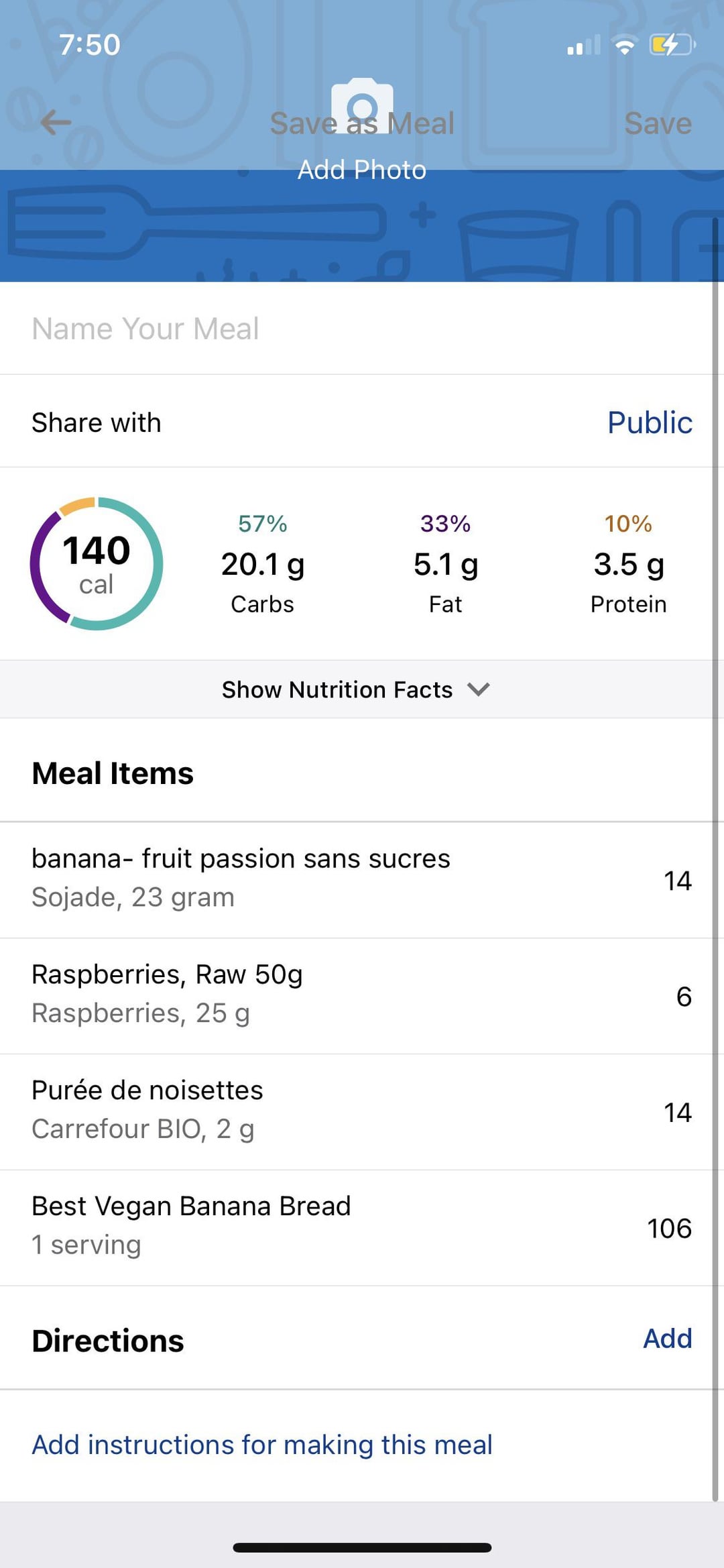
Task: Tap the 57% Carbs macro value
Action: 263,563
